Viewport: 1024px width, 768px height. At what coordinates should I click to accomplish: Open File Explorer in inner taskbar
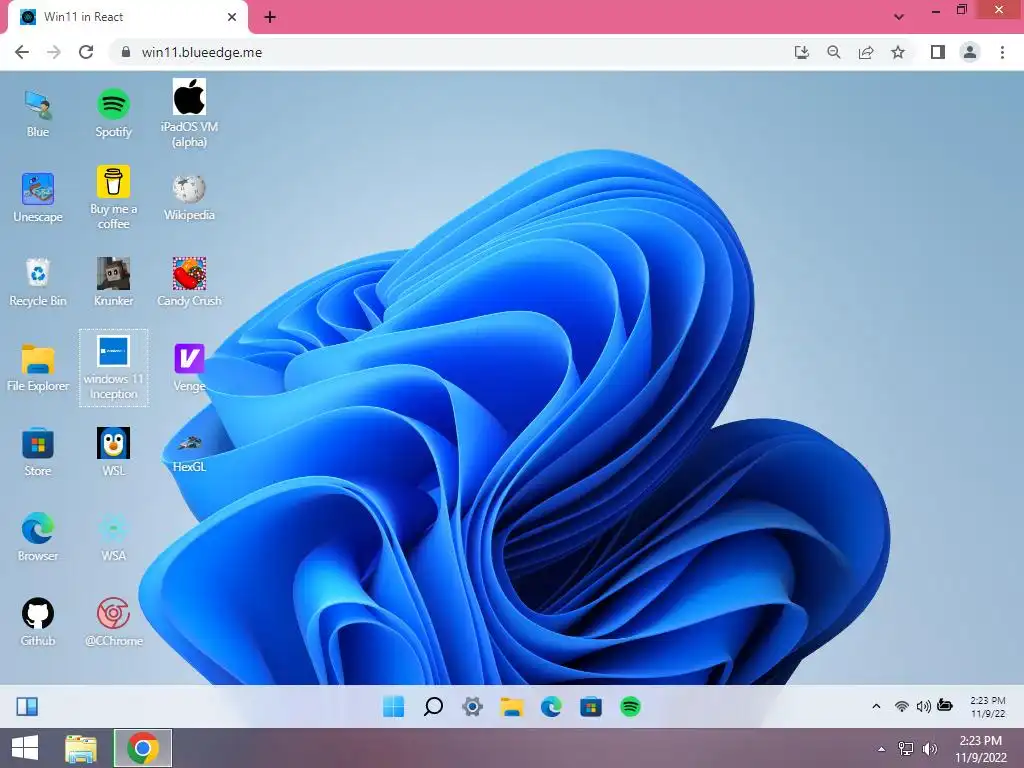point(512,707)
